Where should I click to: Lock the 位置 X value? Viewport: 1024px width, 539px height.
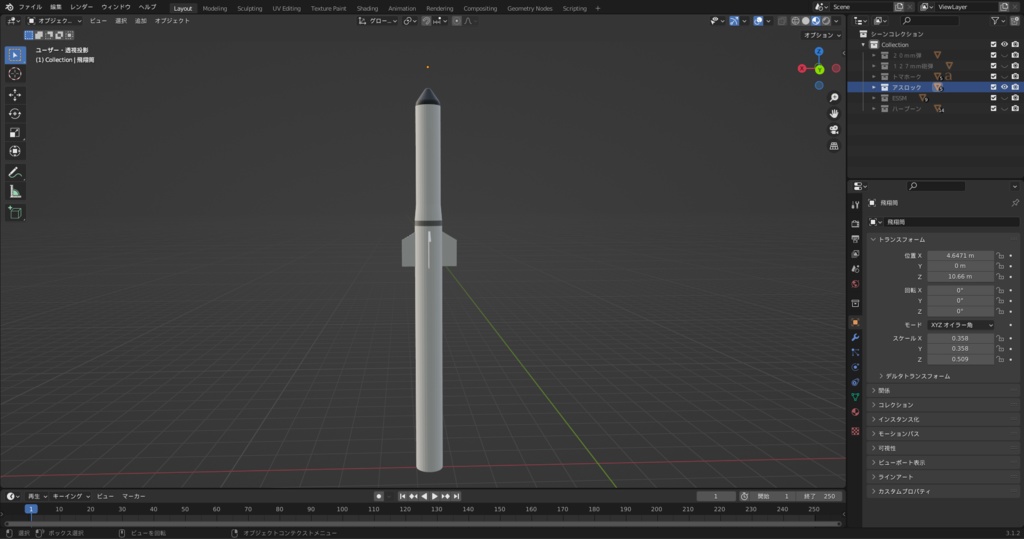click(x=1000, y=255)
